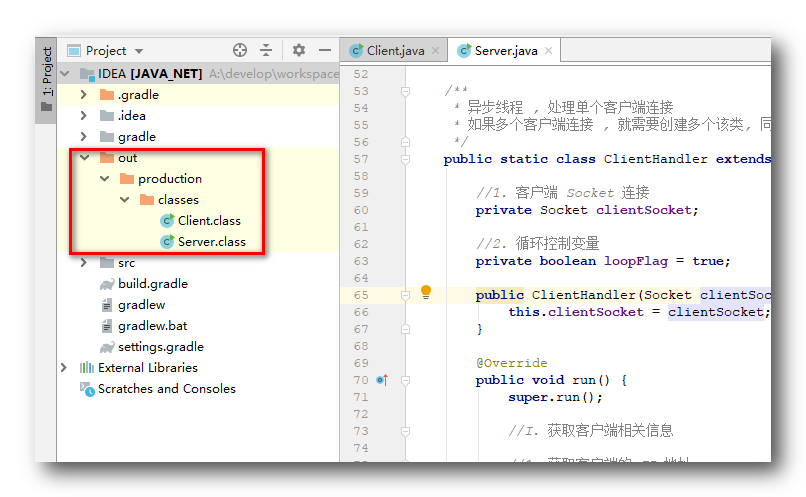Screen dimensions: 806x497
Task: Select settings.gradle file name
Action: [x=161, y=347]
